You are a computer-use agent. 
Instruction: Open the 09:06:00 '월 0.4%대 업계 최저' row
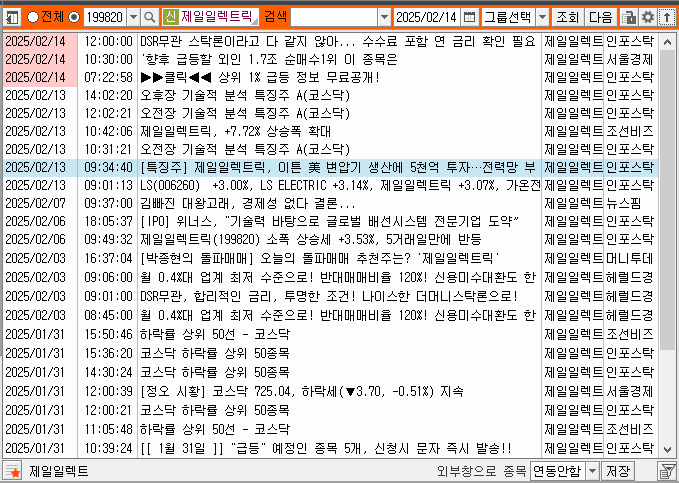(338, 277)
